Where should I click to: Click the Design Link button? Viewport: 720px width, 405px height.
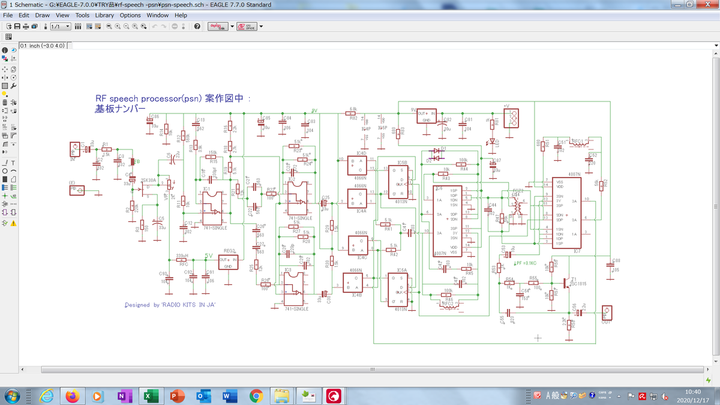click(x=217, y=27)
